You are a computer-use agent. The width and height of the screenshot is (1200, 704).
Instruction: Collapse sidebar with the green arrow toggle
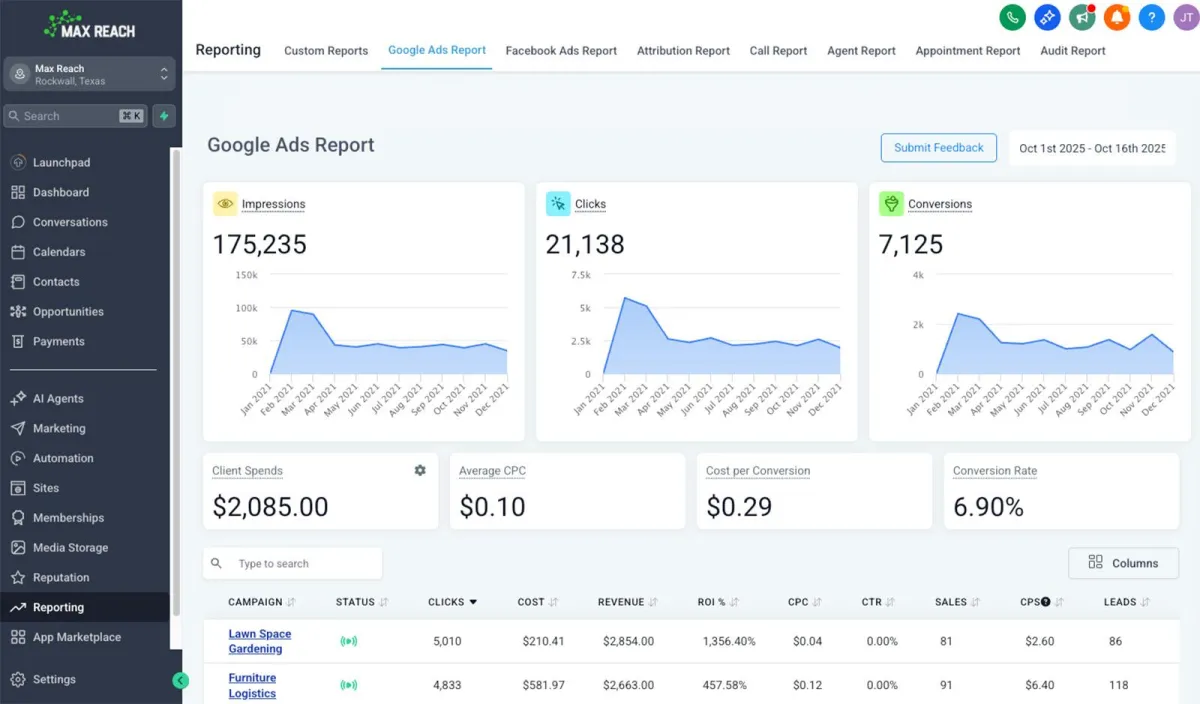click(180, 681)
